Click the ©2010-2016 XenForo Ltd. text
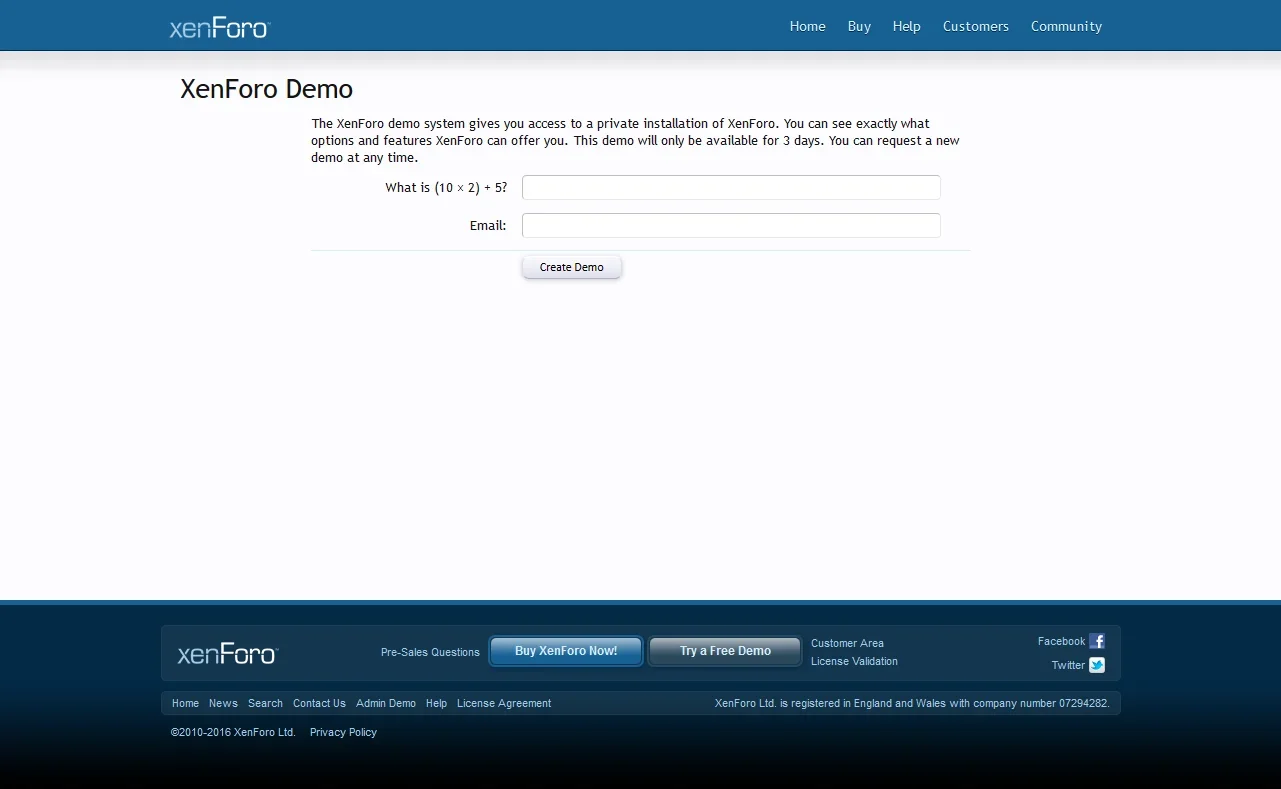Image resolution: width=1281 pixels, height=789 pixels. pyautogui.click(x=233, y=732)
